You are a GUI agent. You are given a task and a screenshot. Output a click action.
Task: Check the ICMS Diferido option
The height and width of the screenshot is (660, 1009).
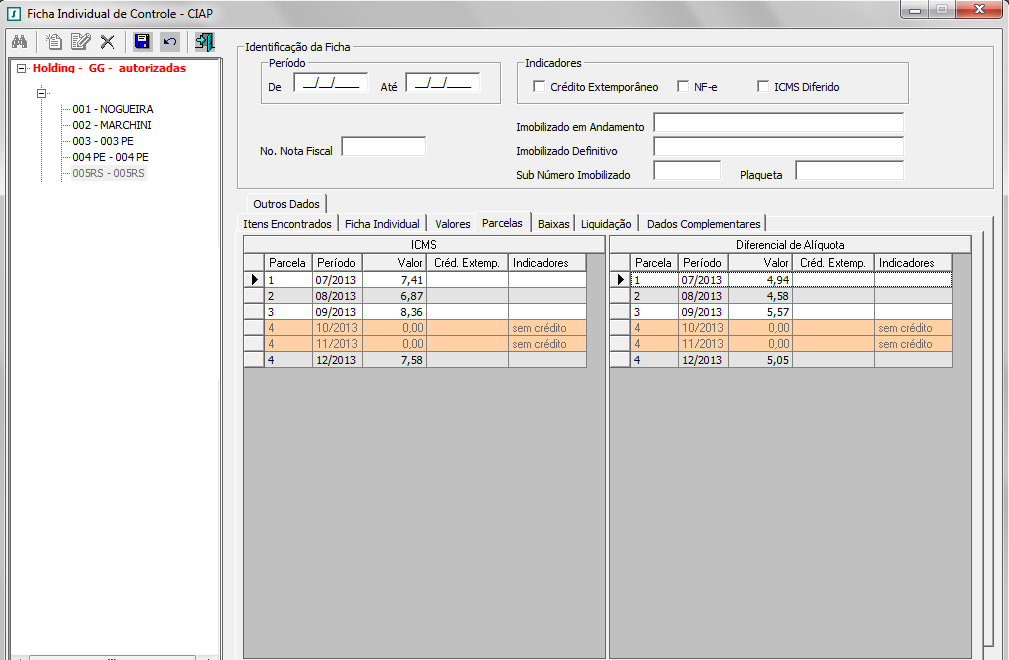(x=763, y=87)
